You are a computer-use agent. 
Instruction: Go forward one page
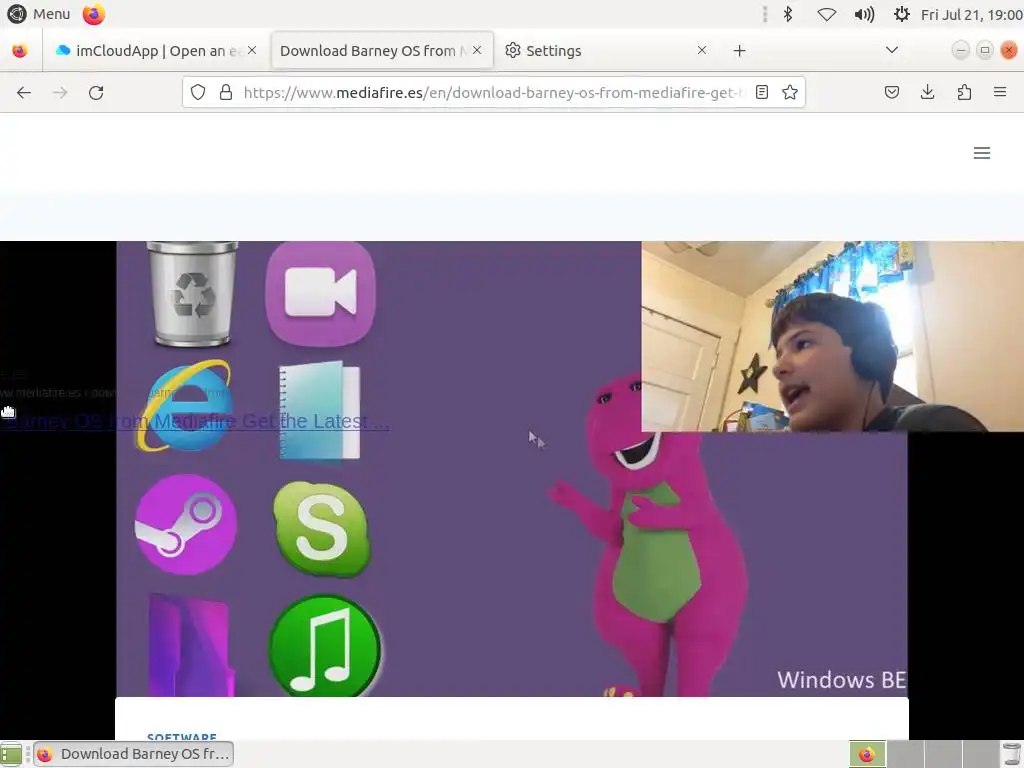pyautogui.click(x=60, y=93)
